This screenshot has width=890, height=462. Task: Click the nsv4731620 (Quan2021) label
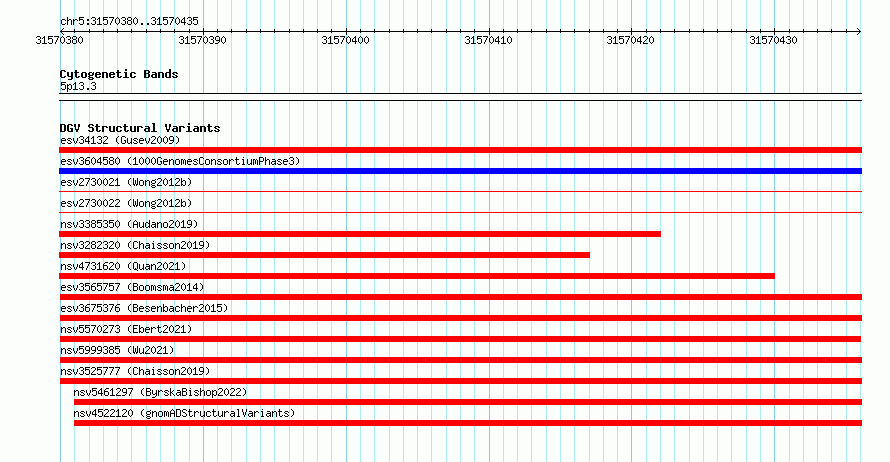(x=123, y=266)
